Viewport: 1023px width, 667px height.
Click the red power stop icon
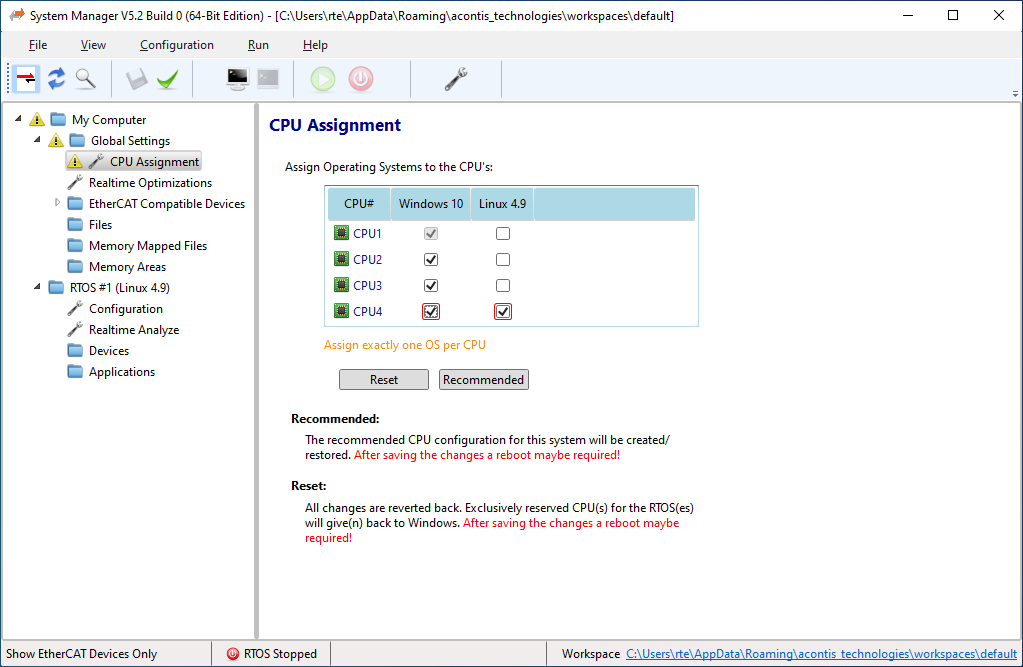coord(359,79)
